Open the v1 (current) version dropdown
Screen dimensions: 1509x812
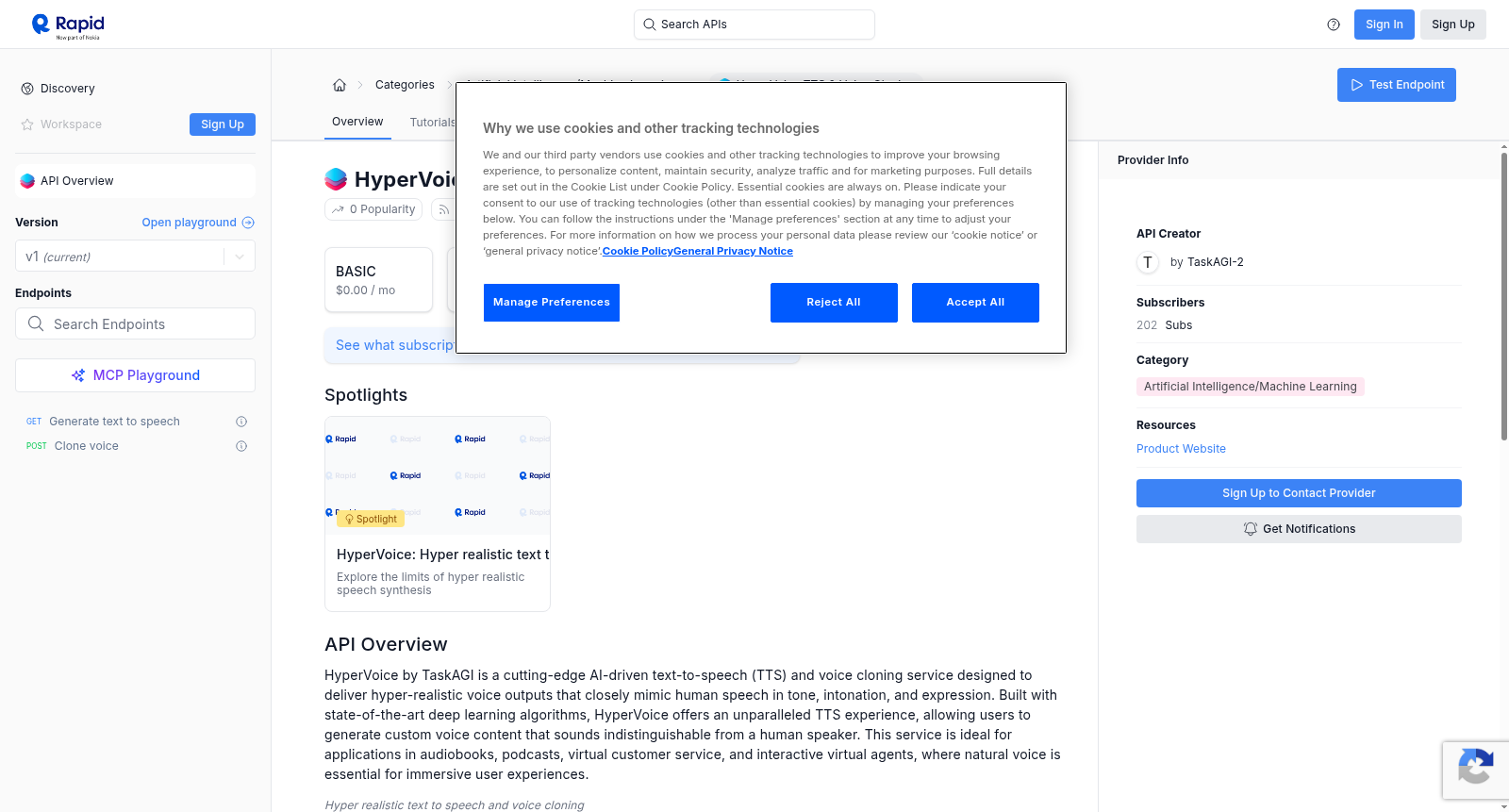[135, 257]
